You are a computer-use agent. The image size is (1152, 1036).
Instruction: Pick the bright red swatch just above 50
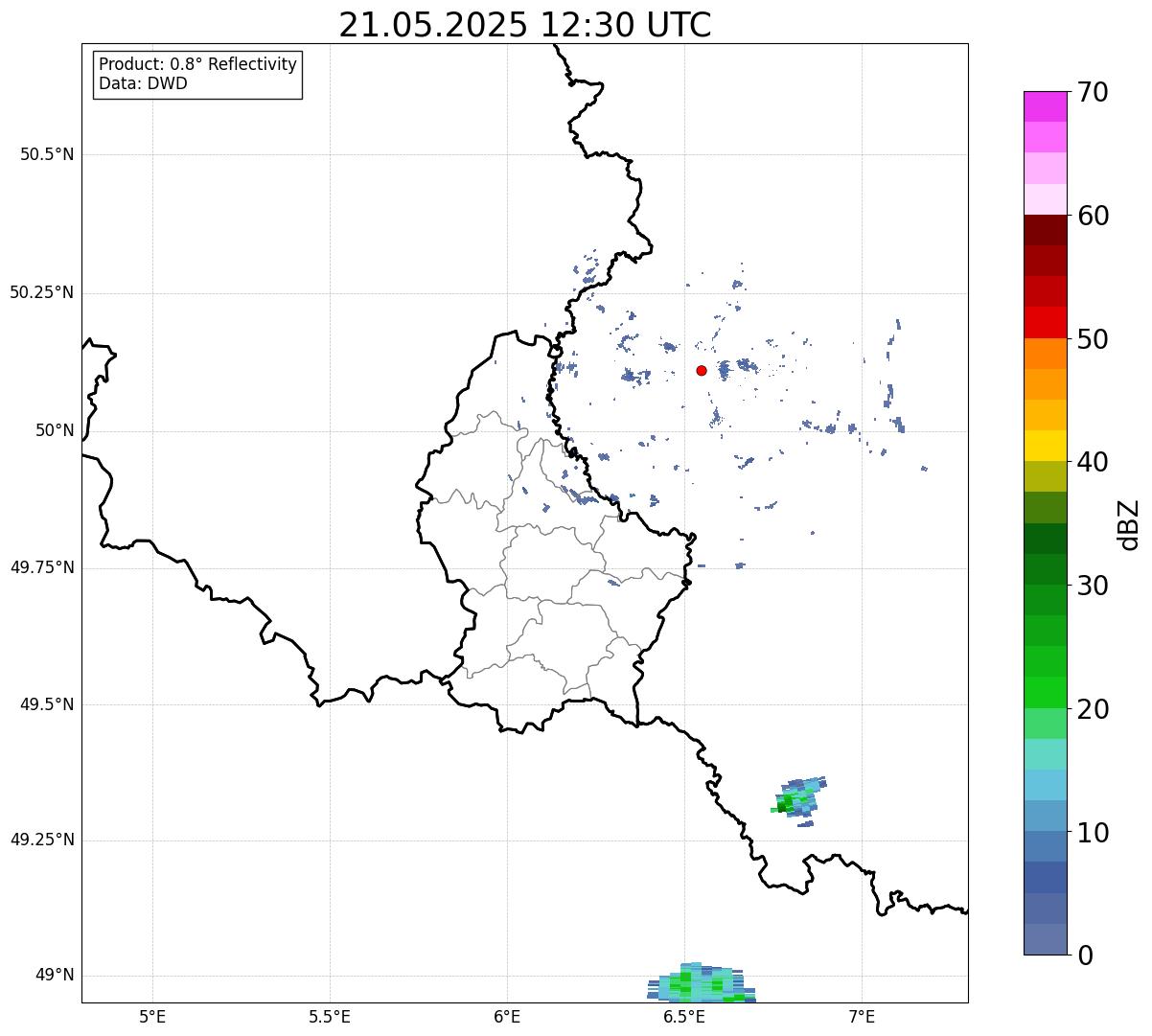tap(1046, 323)
